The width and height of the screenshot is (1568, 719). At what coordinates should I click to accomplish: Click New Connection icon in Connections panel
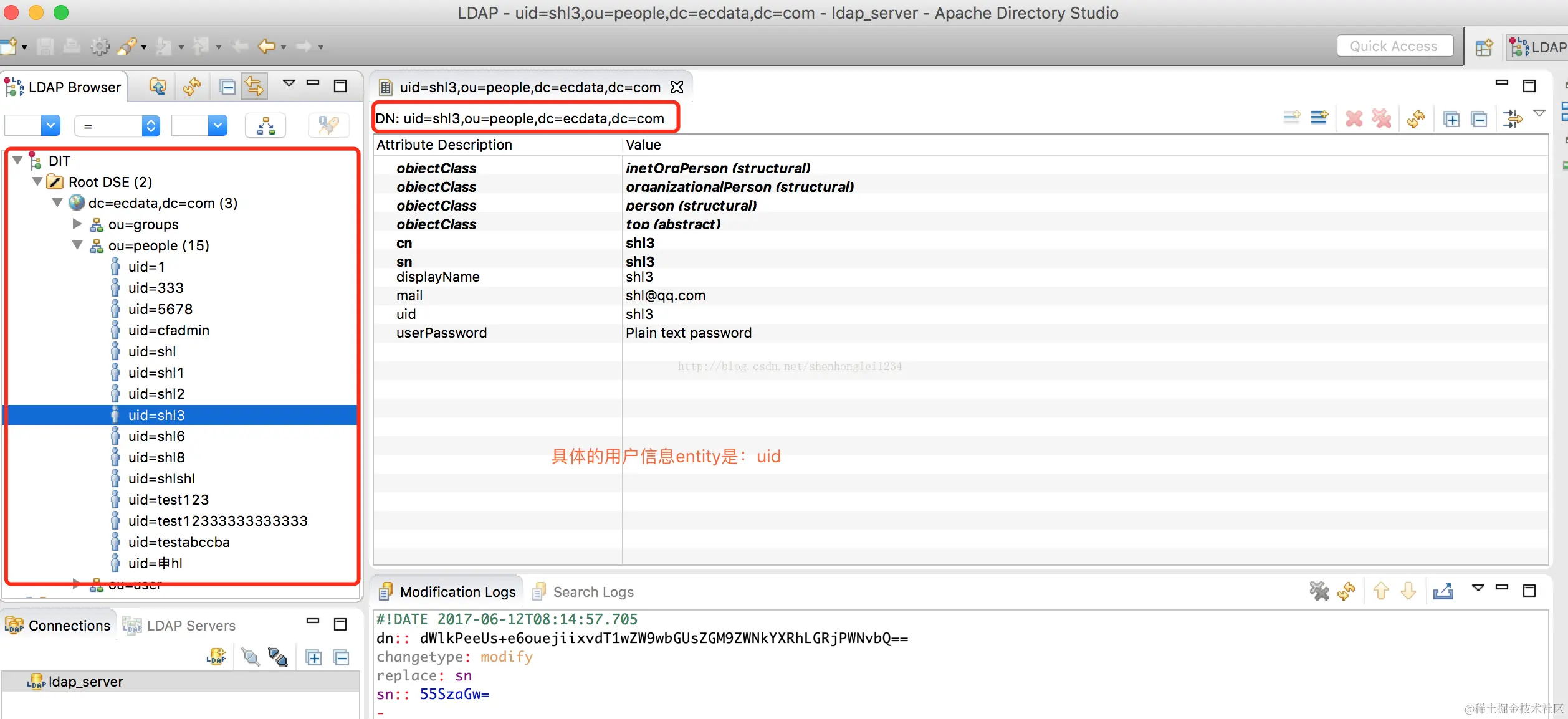click(216, 657)
